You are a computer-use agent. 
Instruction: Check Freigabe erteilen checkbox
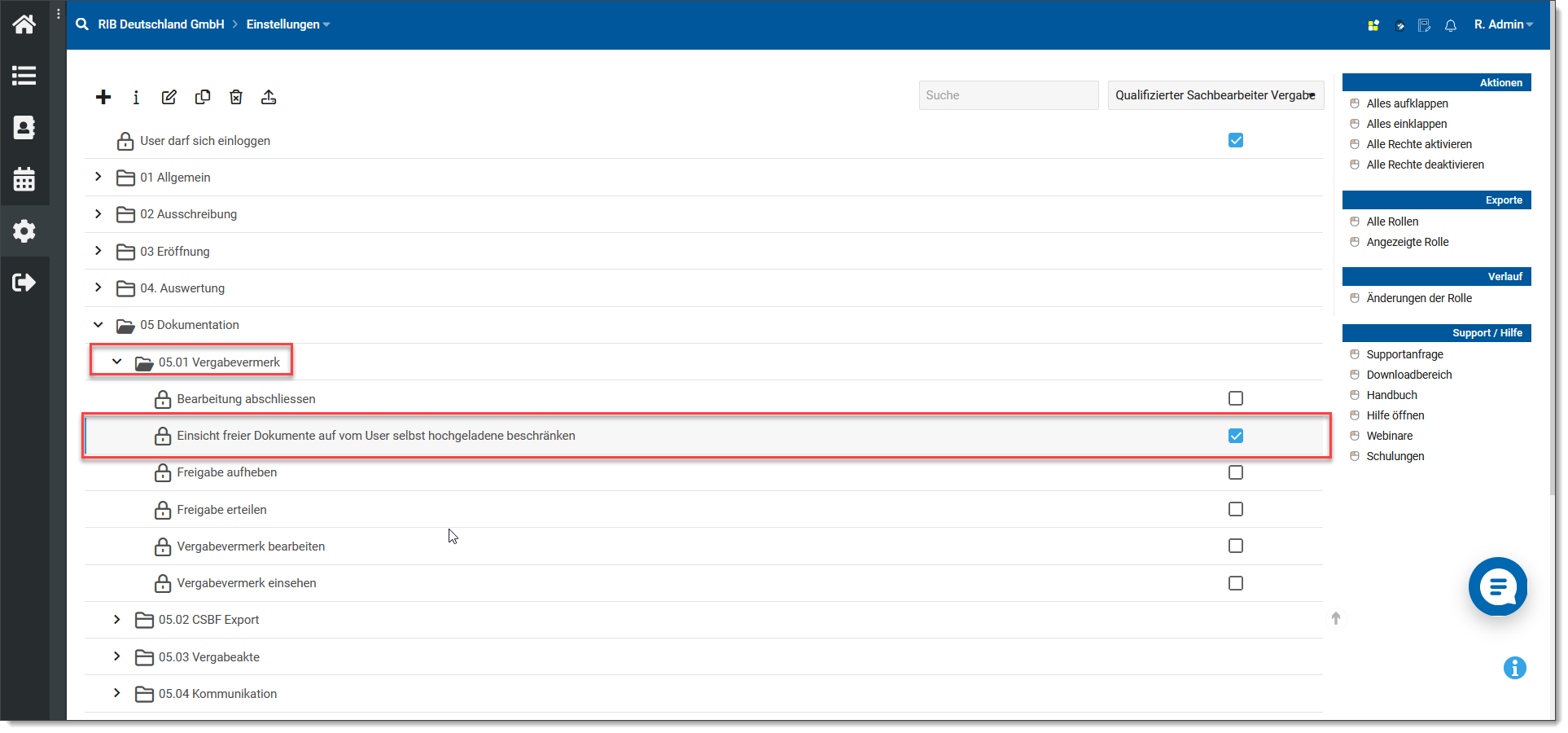click(1236, 509)
